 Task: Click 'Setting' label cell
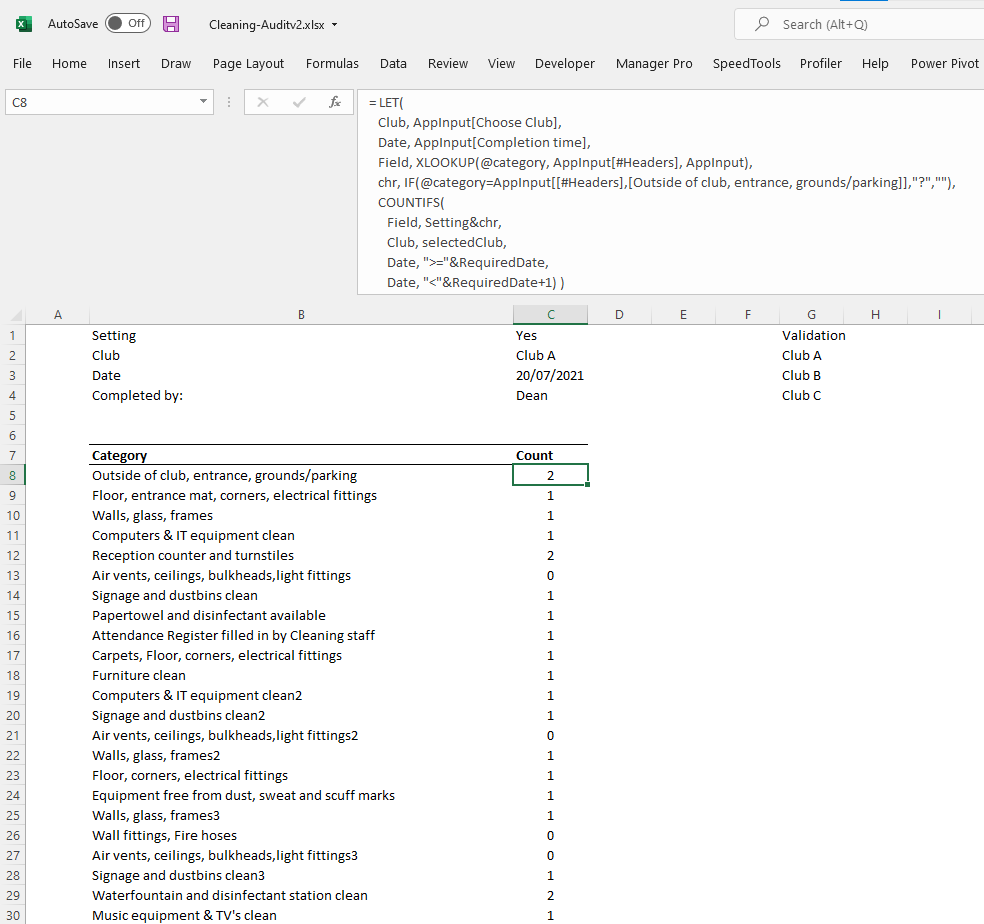(x=301, y=335)
